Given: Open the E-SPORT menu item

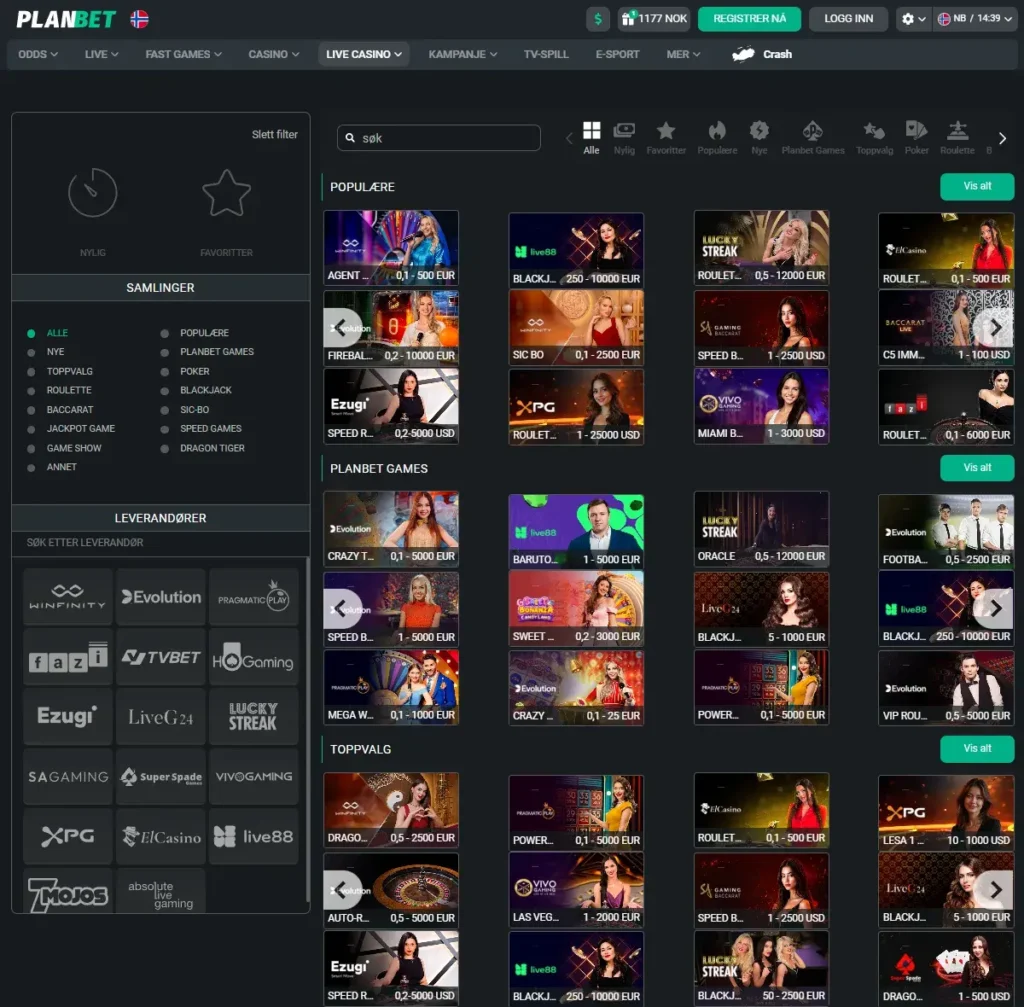Looking at the screenshot, I should [x=617, y=54].
